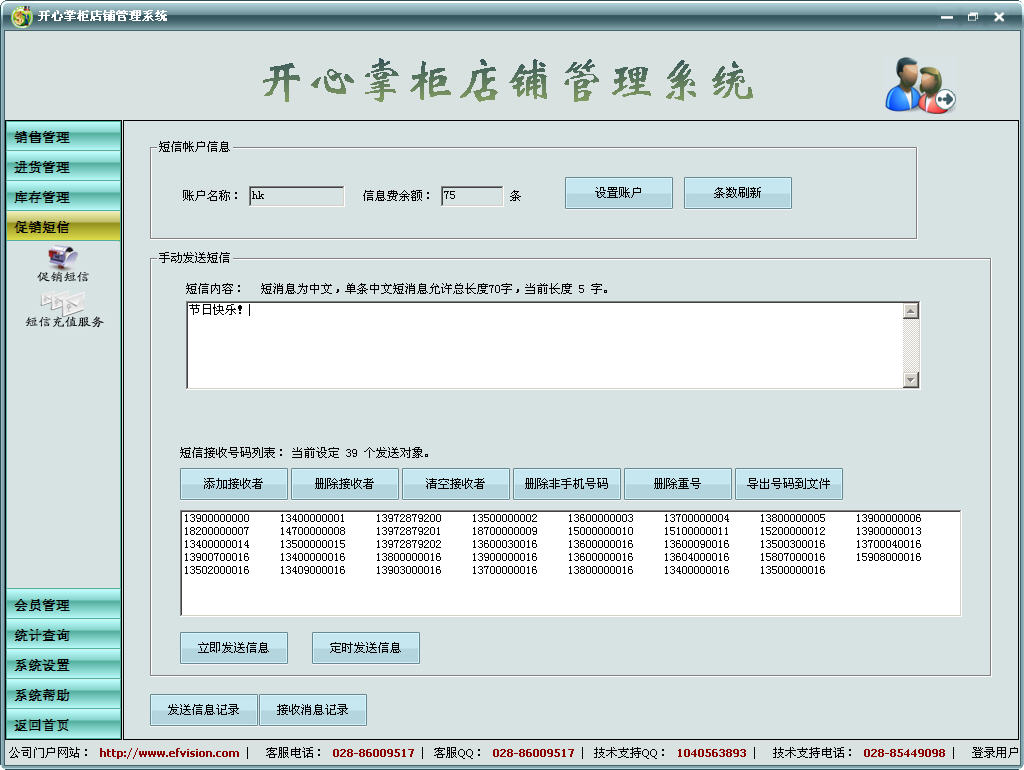Select number 13600030016 in list
This screenshot has height=770, width=1024.
504,544
